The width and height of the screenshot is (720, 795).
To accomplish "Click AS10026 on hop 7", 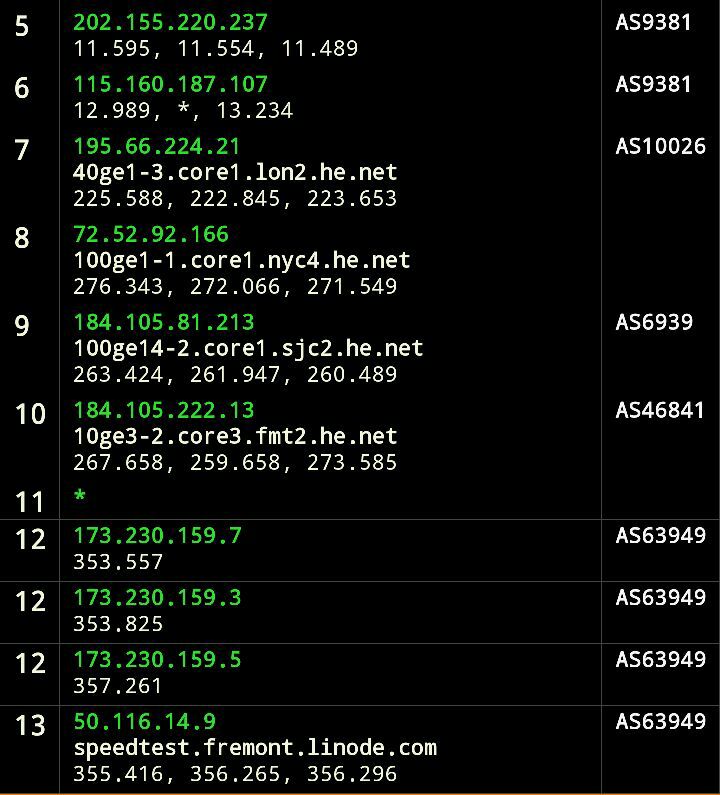I will click(660, 147).
